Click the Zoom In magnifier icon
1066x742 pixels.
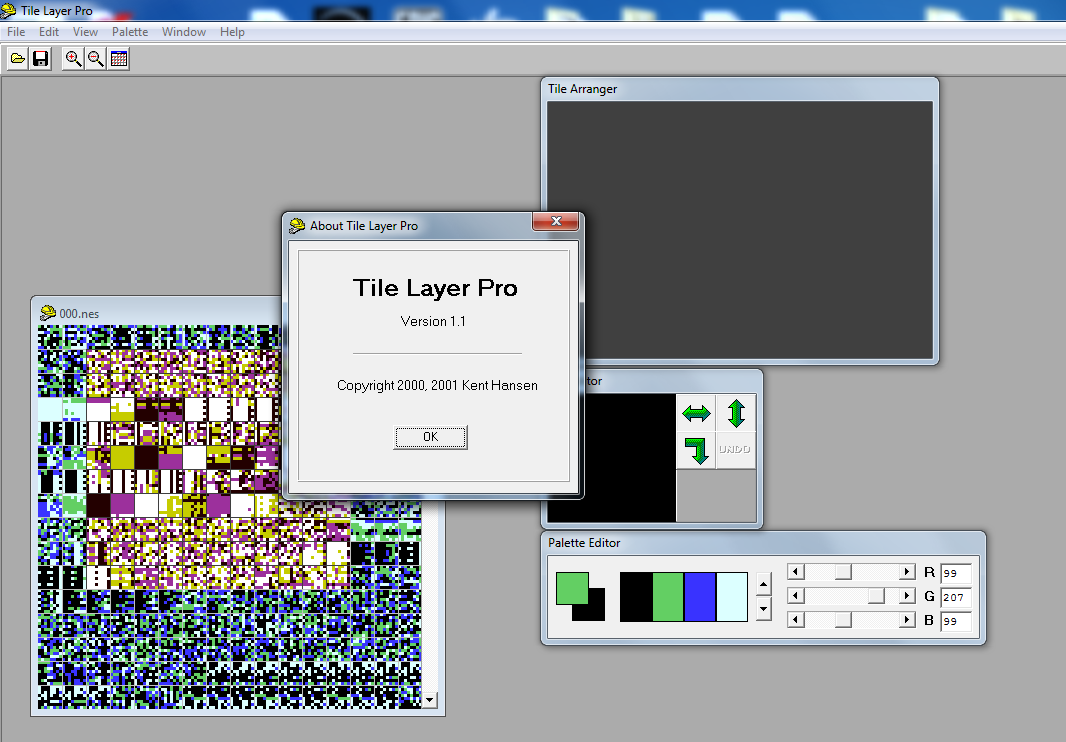[73, 59]
